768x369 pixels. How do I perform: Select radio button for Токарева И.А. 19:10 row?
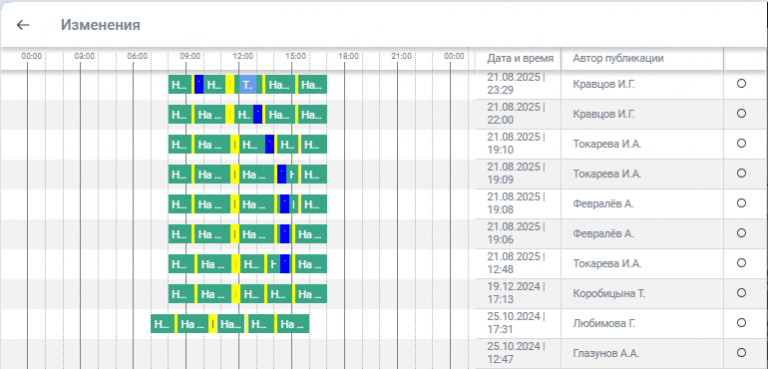tap(741, 143)
